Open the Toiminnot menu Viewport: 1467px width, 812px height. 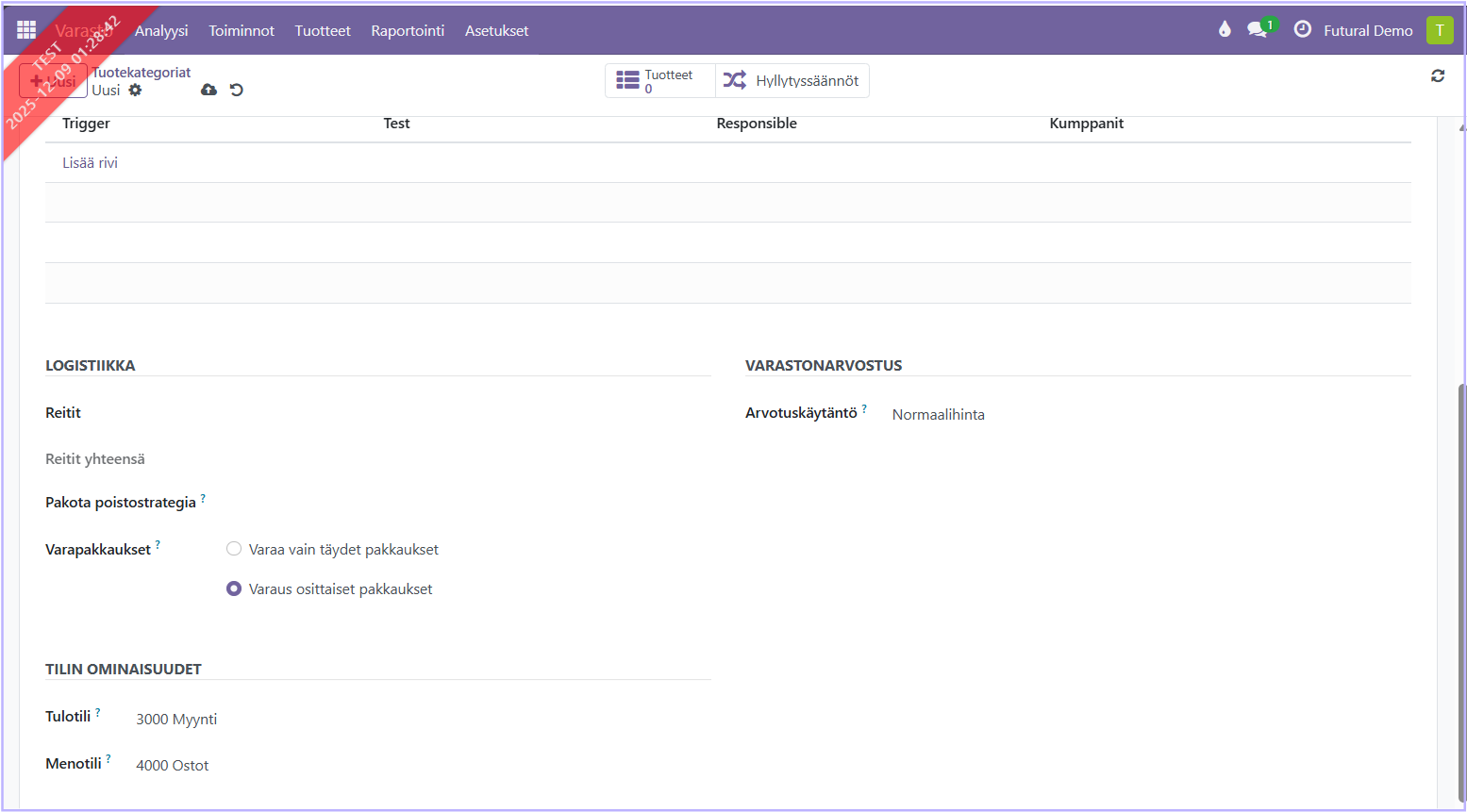[242, 31]
